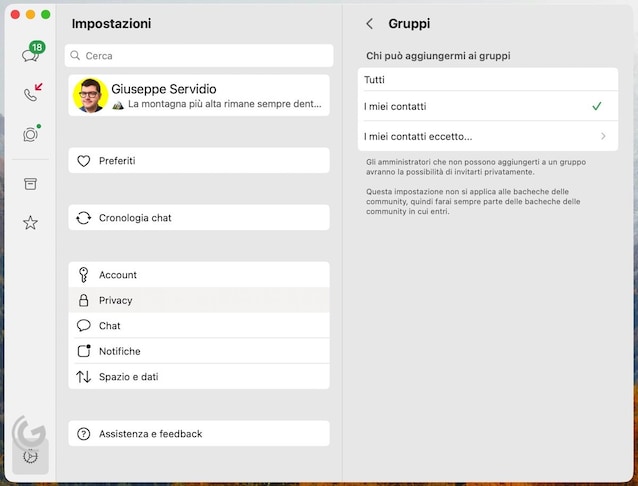Select the Tutti option
638x486 pixels.
pyautogui.click(x=487, y=80)
